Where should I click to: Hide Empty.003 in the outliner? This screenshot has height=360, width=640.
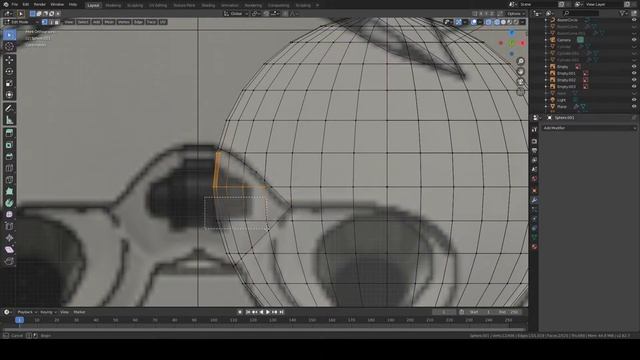click(x=634, y=87)
